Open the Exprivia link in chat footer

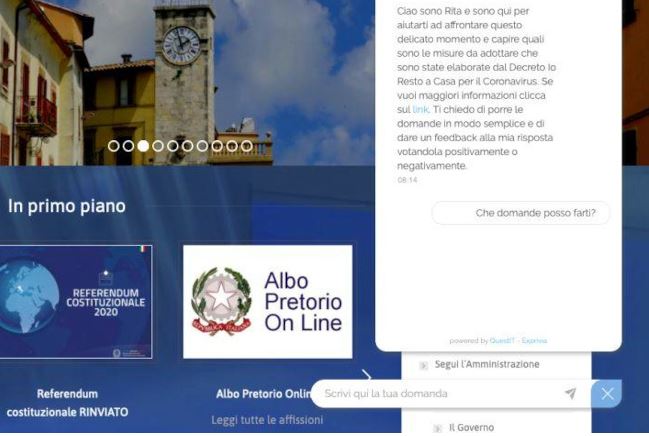pos(534,341)
